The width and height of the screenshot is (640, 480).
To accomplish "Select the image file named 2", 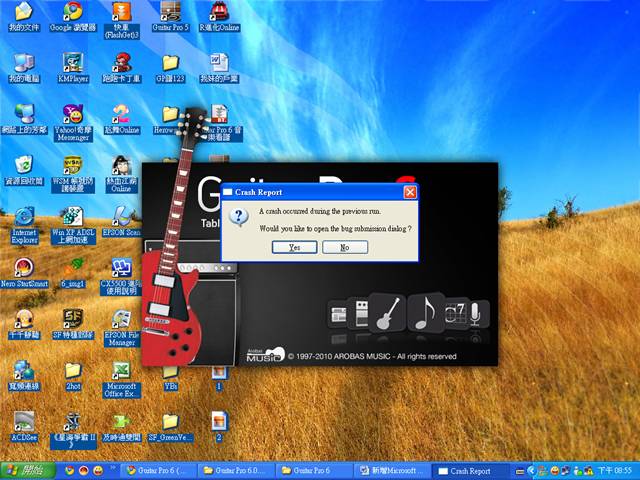I will [219, 427].
